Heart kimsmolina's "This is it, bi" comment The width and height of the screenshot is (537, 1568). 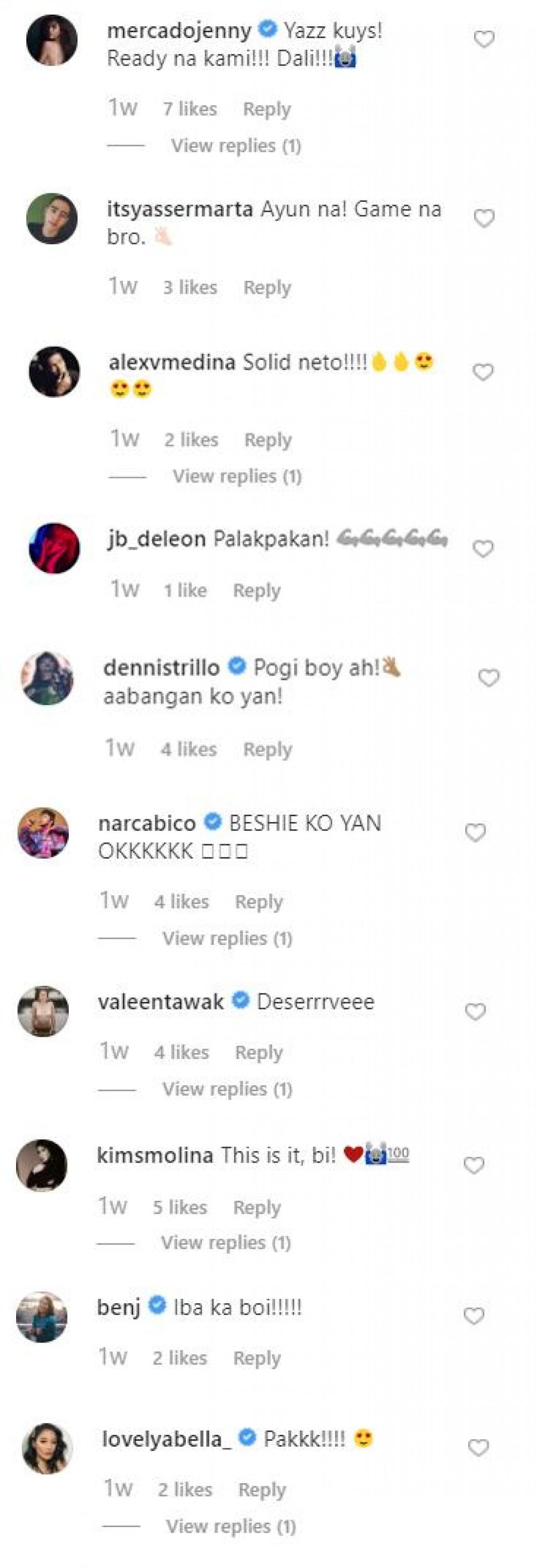click(x=474, y=1165)
